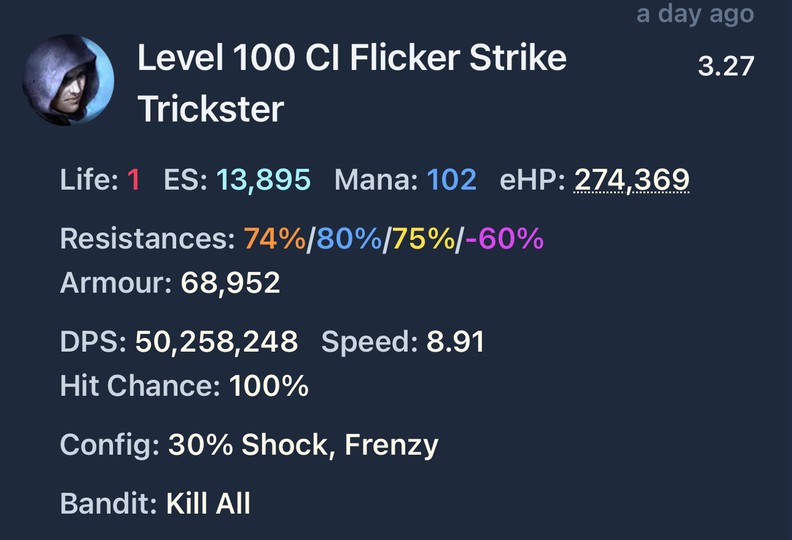The width and height of the screenshot is (792, 540).
Task: Click the eHP label text
Action: tap(529, 181)
